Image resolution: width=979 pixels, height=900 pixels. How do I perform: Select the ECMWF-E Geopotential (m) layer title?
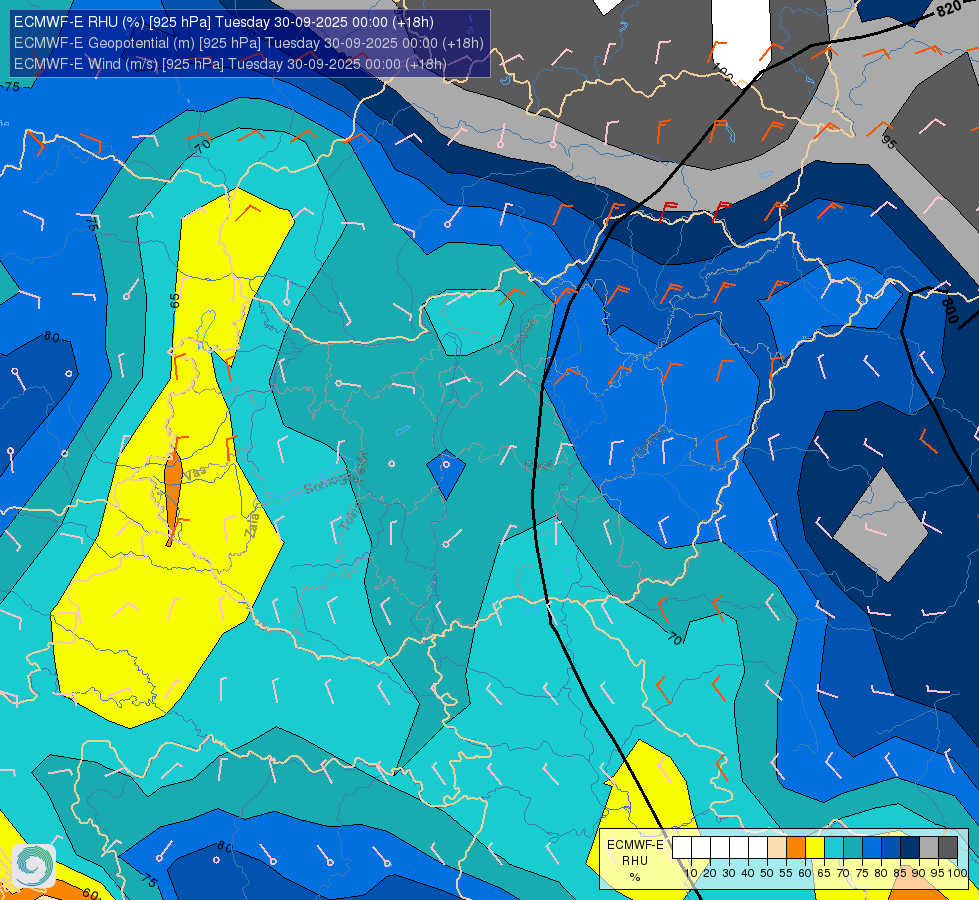point(248,43)
